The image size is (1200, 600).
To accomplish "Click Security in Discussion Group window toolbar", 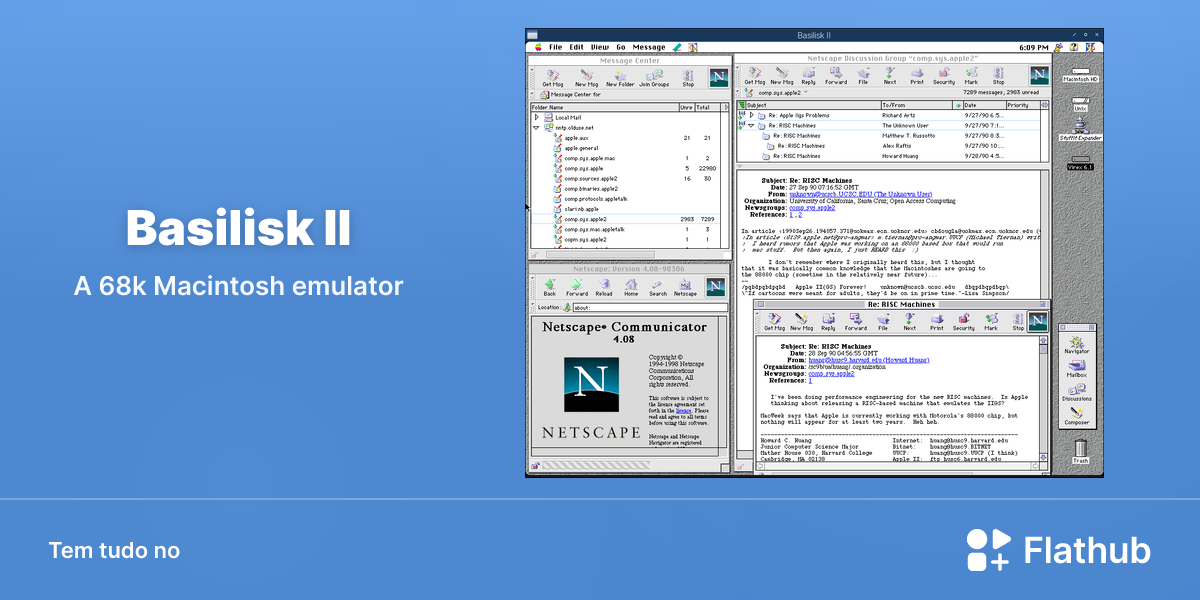I will (944, 76).
